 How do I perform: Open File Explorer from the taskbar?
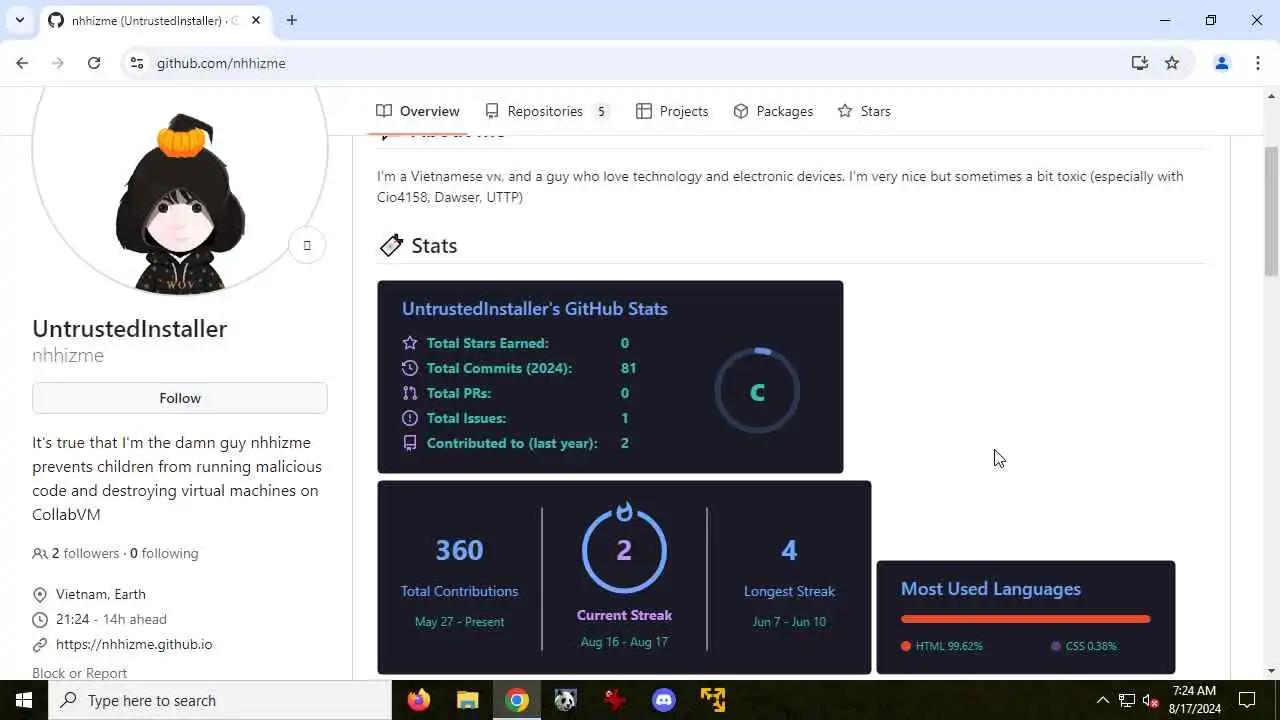[468, 700]
